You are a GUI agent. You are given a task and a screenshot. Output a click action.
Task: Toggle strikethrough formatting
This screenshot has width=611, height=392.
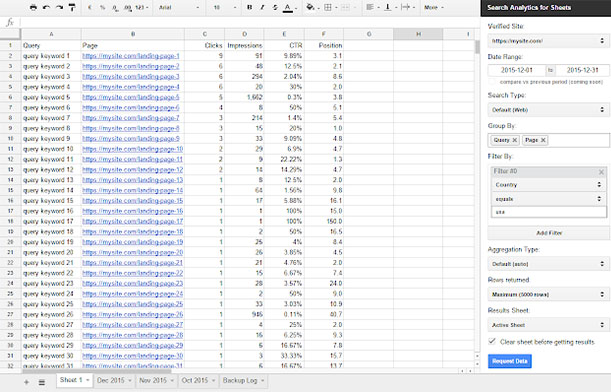(x=275, y=7)
